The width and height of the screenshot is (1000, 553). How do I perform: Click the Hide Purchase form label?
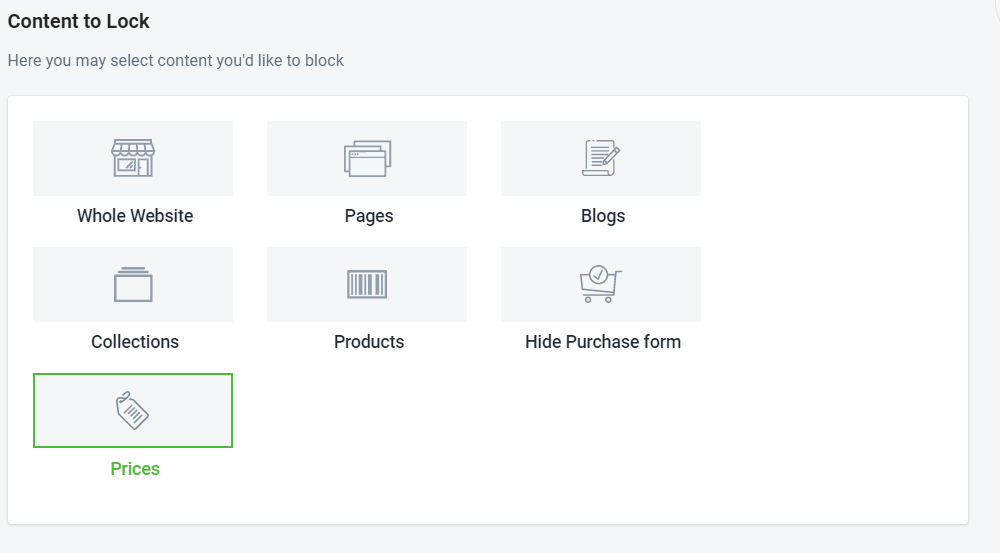click(x=603, y=342)
